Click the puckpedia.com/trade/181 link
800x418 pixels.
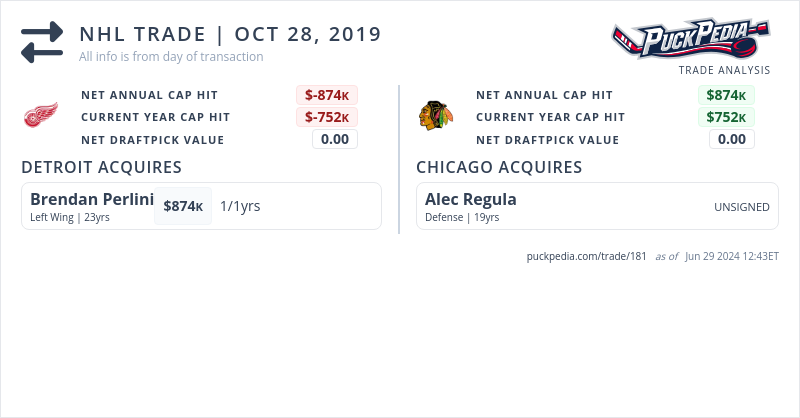click(x=587, y=256)
